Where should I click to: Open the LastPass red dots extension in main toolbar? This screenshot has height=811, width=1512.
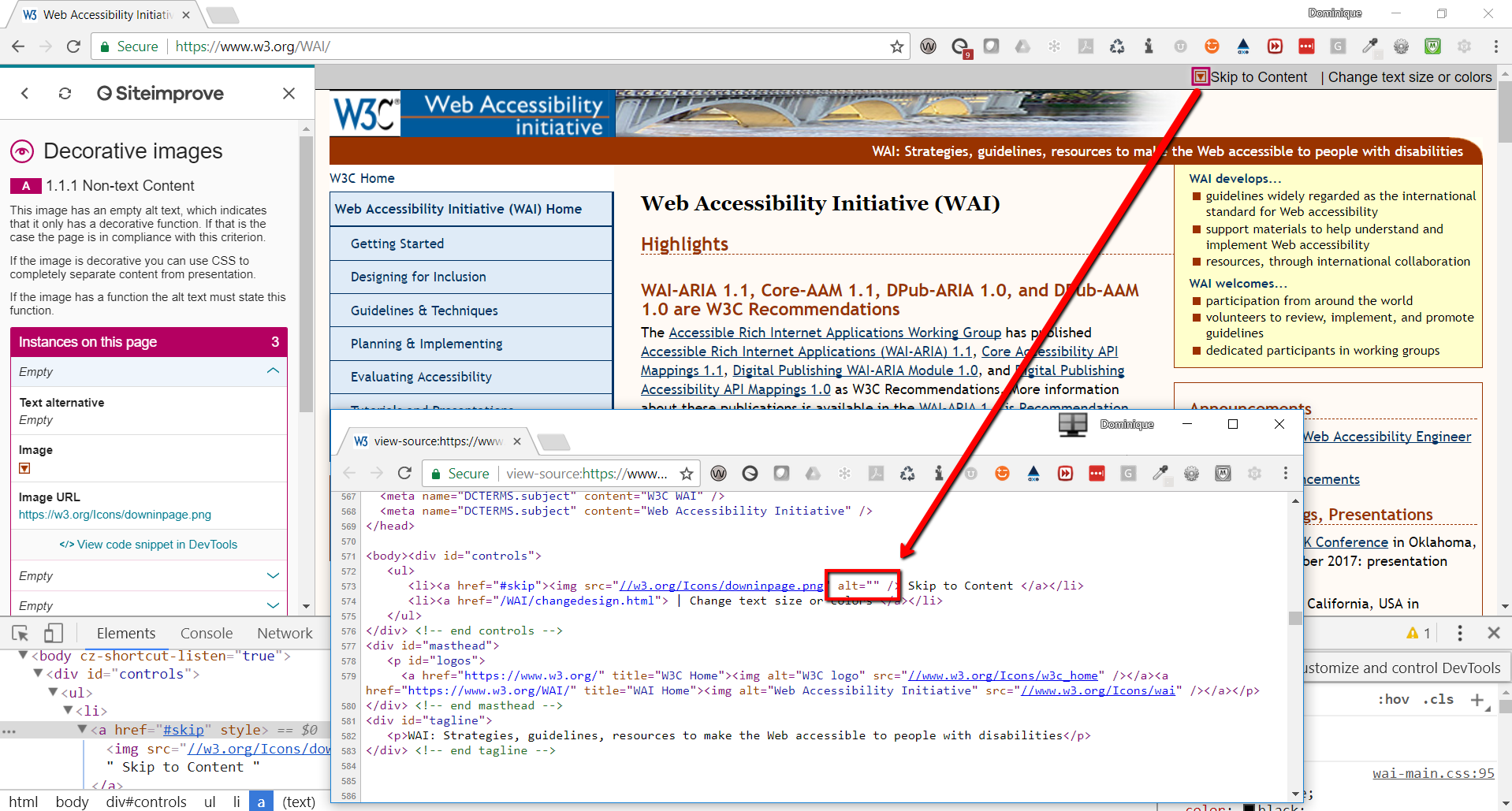[x=1306, y=47]
